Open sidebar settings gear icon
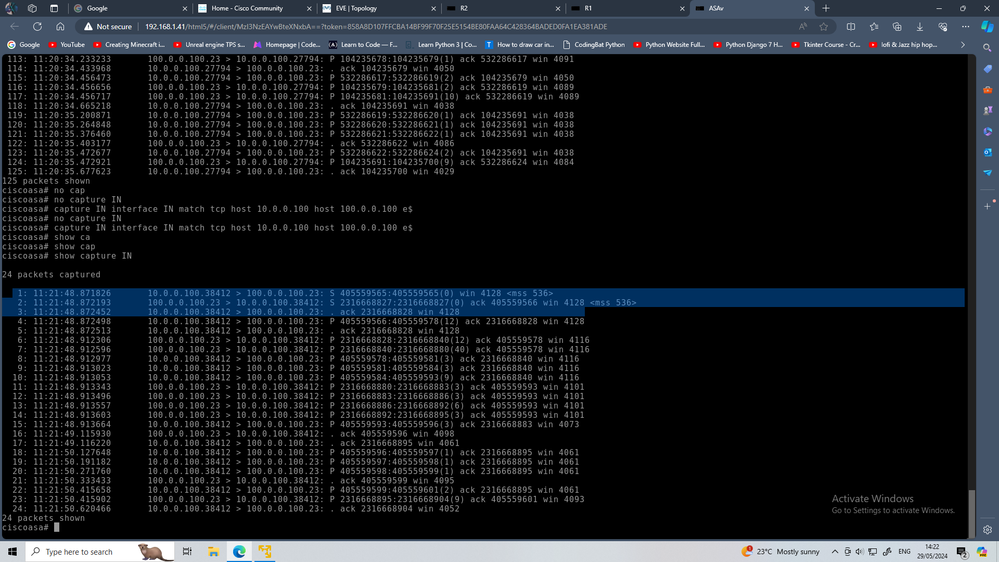This screenshot has height=562, width=999. click(x=988, y=530)
